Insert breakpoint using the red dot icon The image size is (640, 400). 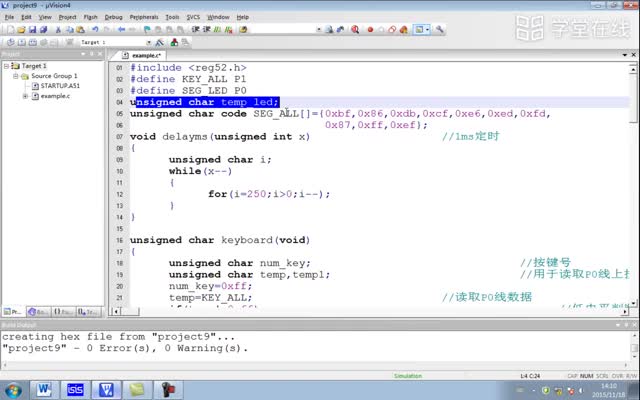point(370,29)
